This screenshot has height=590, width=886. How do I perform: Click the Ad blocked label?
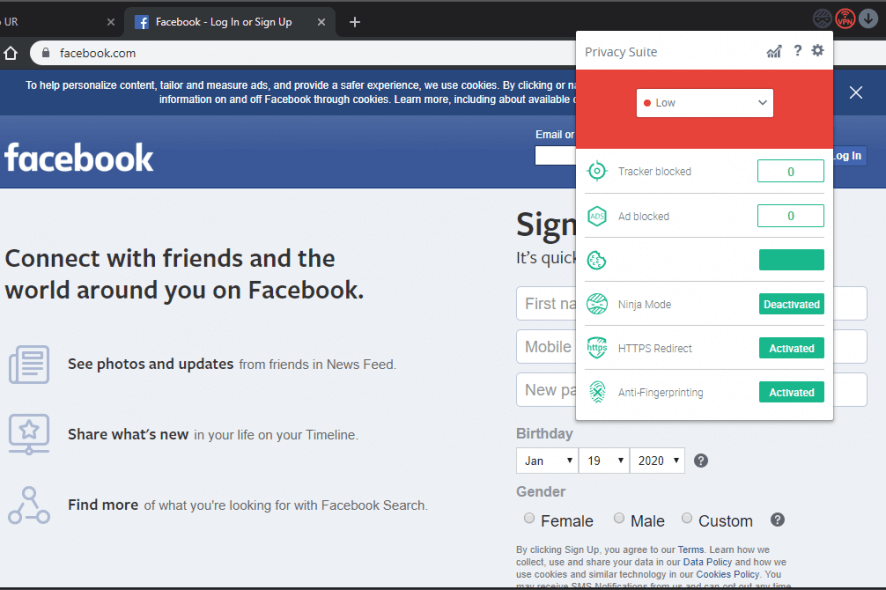[x=643, y=216]
